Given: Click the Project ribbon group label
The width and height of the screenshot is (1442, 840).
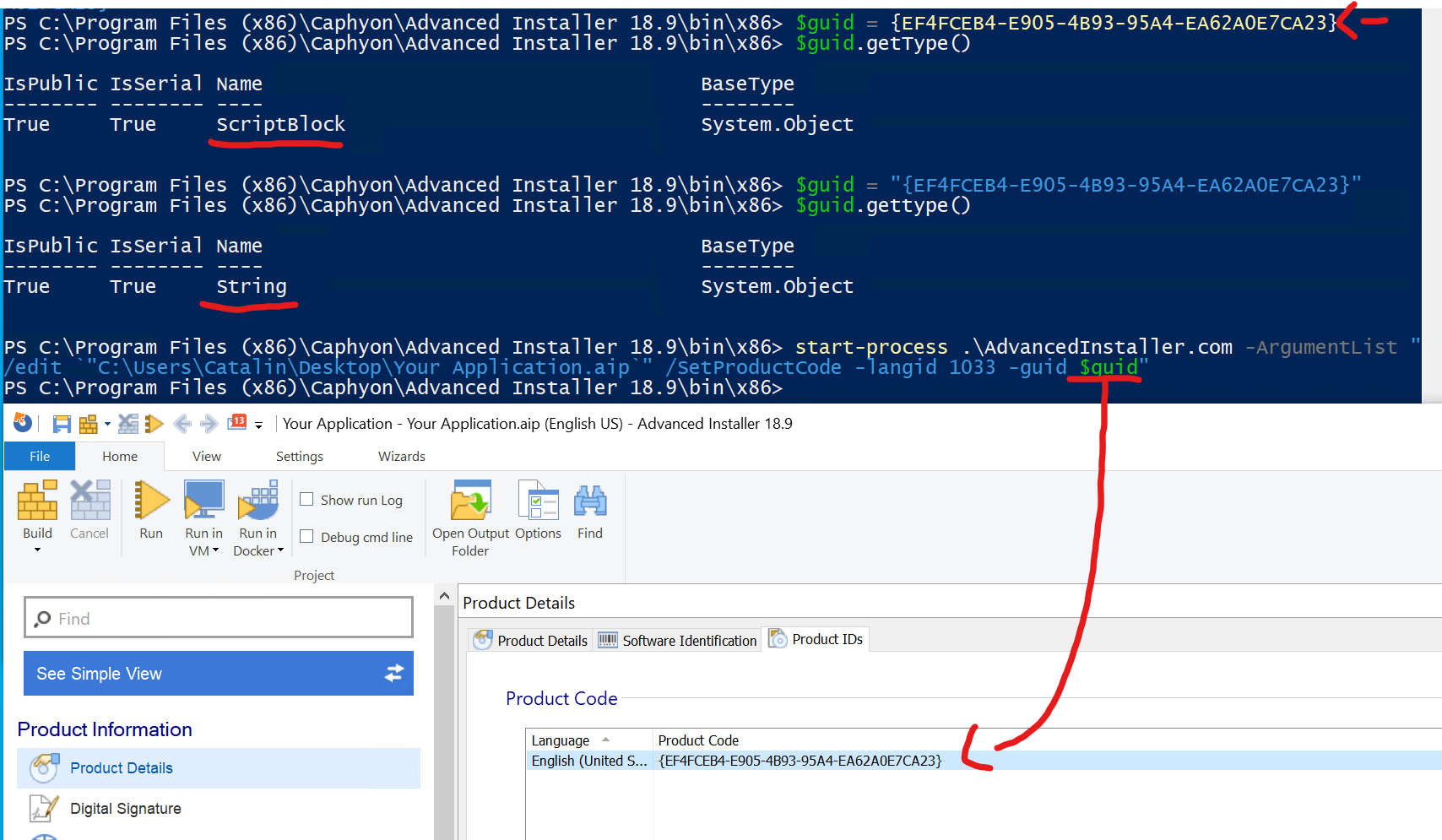Looking at the screenshot, I should pyautogui.click(x=314, y=575).
